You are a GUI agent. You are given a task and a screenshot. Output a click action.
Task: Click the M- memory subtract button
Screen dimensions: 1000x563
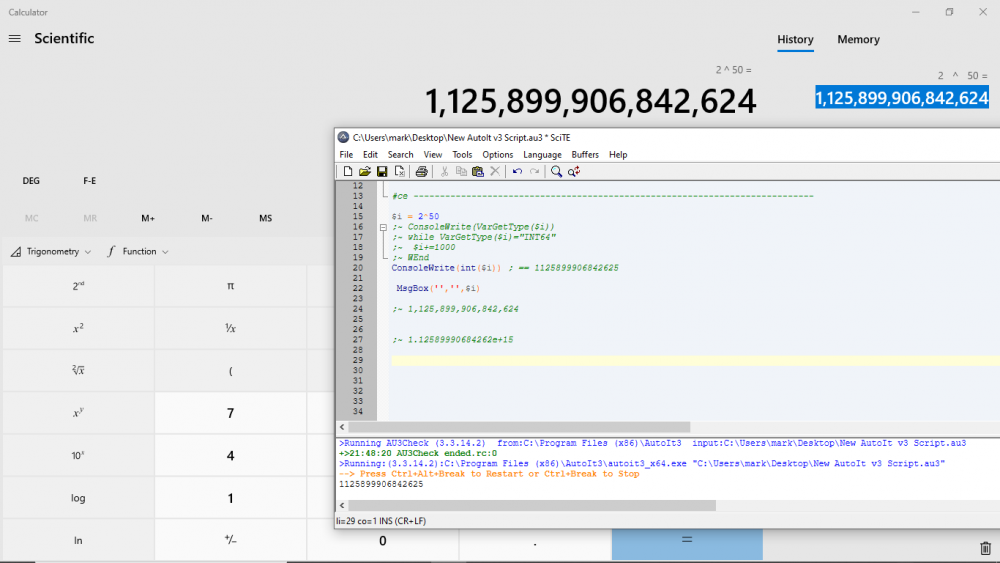tap(207, 218)
